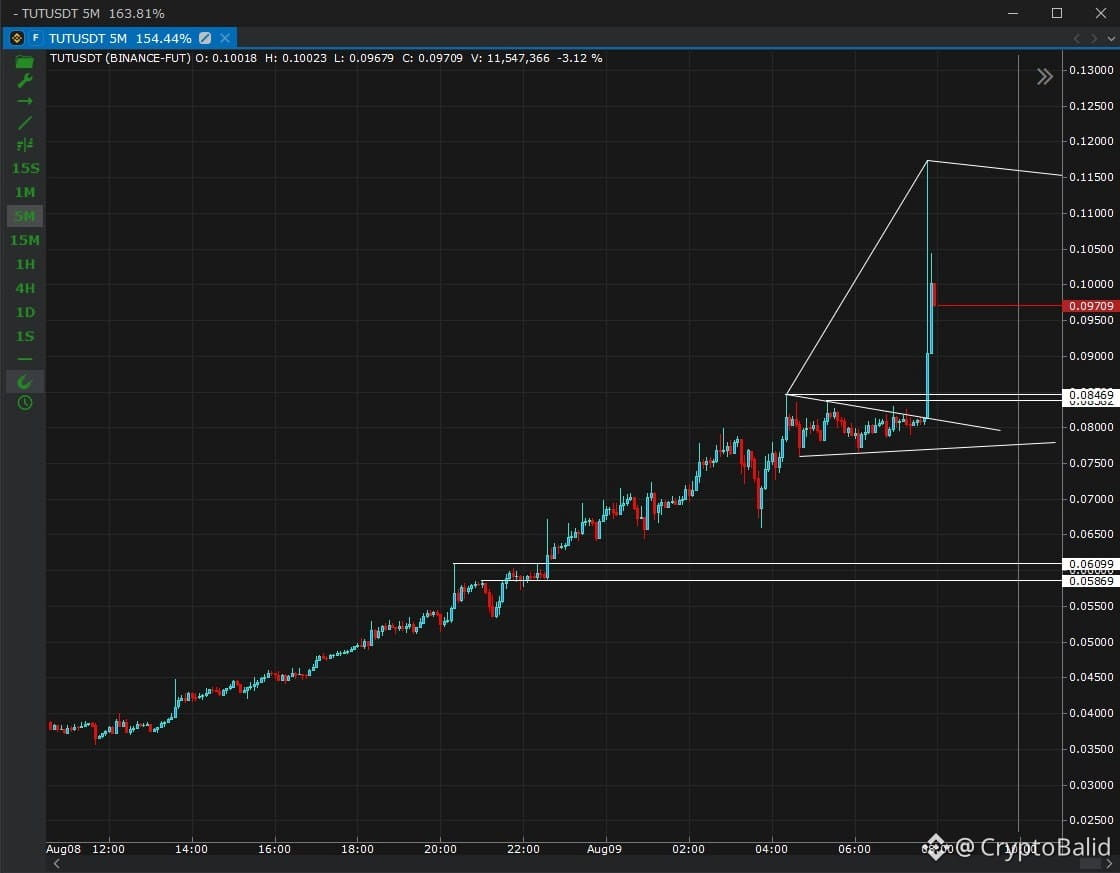The image size is (1120, 873).
Task: Click the edit pencil icon on TUTUSDT tab
Action: click(205, 38)
